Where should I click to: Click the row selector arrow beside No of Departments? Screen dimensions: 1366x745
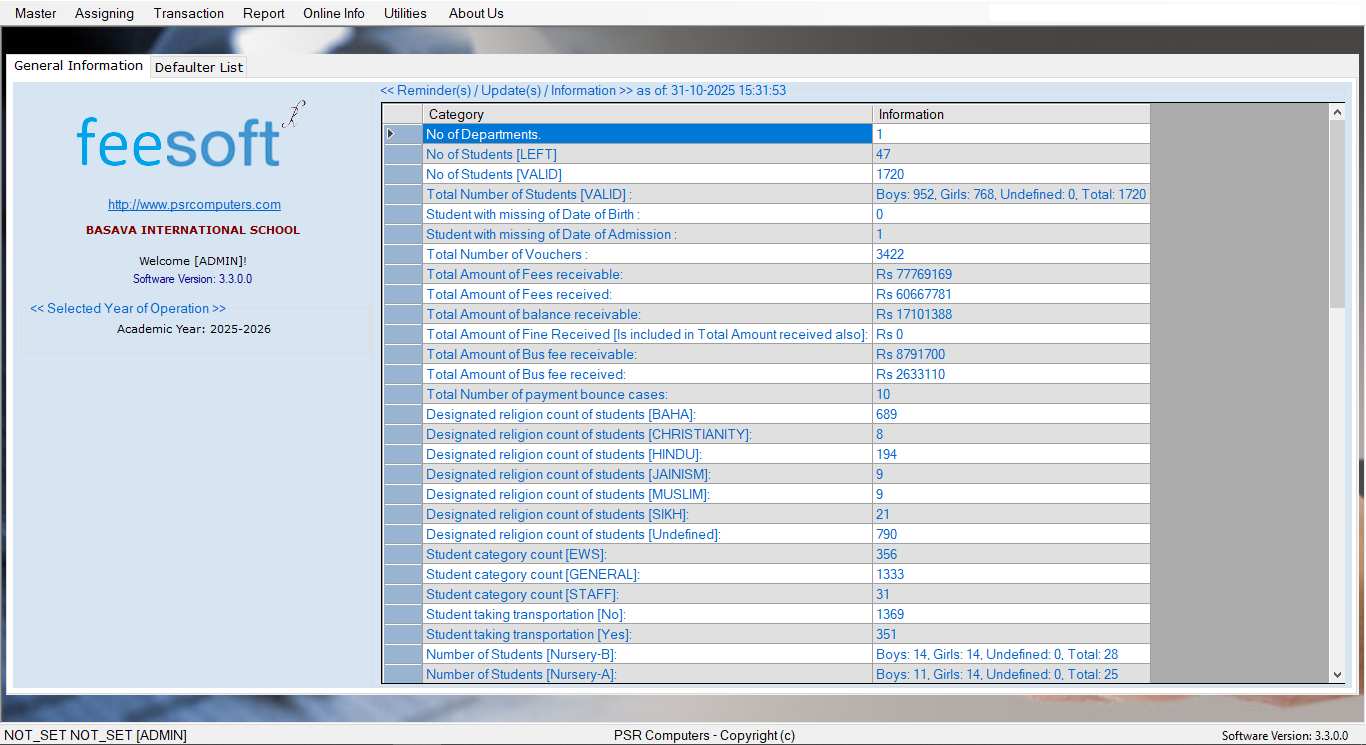(390, 133)
